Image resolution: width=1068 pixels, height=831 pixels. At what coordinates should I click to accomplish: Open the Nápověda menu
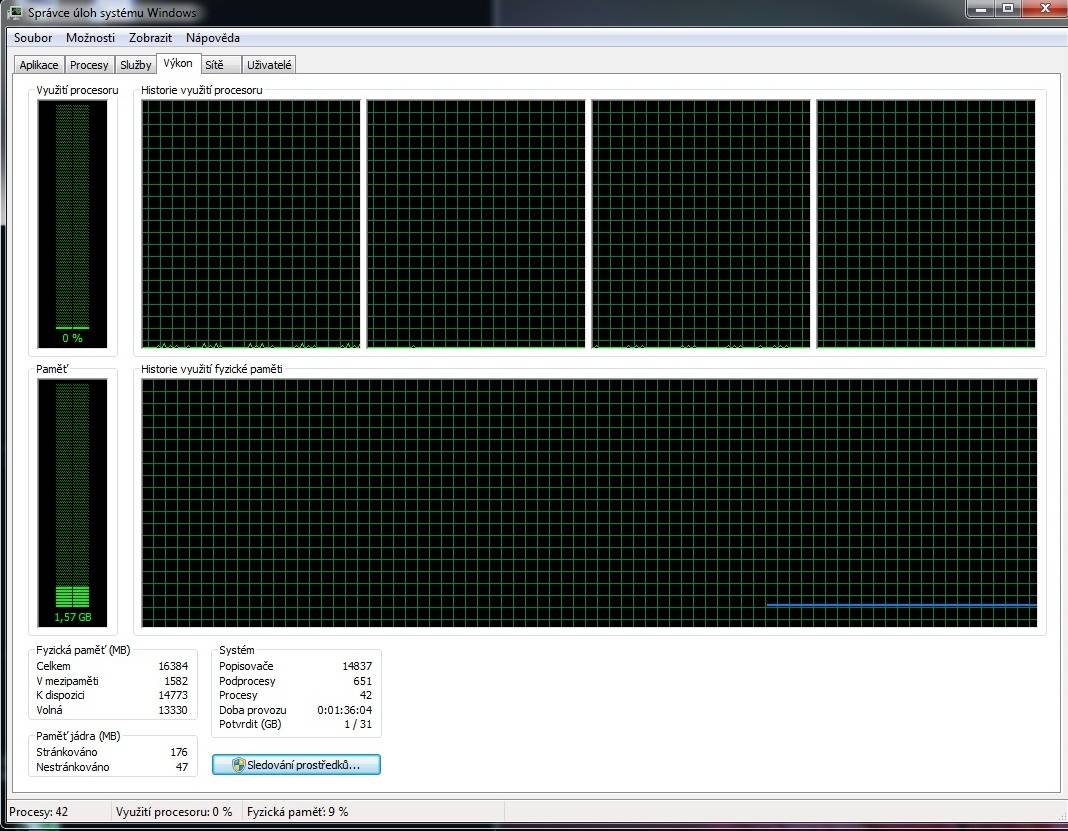coord(213,38)
